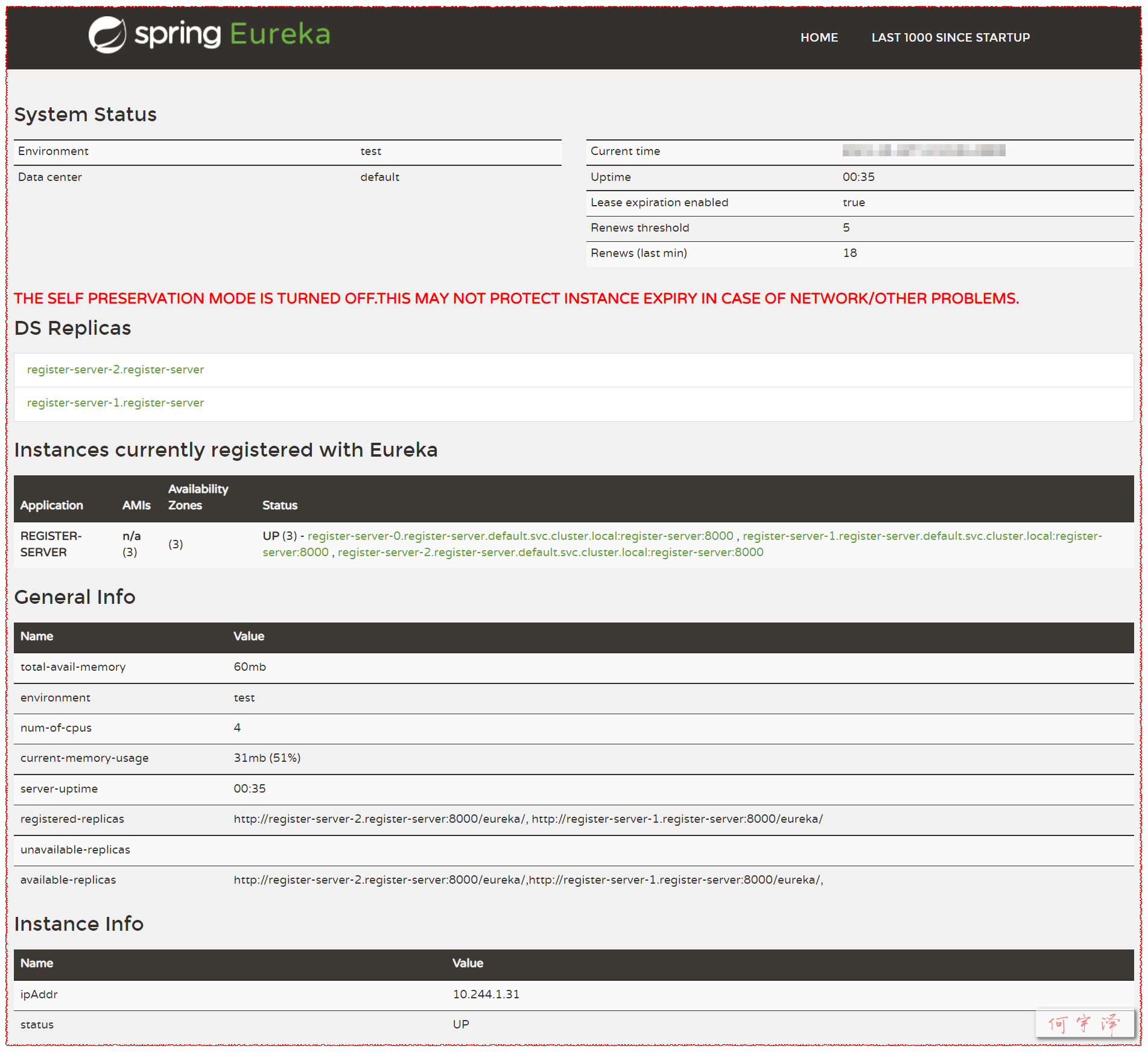The height and width of the screenshot is (1052, 1148).
Task: Open DS replica register-server-1.register-server link
Action: click(x=115, y=402)
